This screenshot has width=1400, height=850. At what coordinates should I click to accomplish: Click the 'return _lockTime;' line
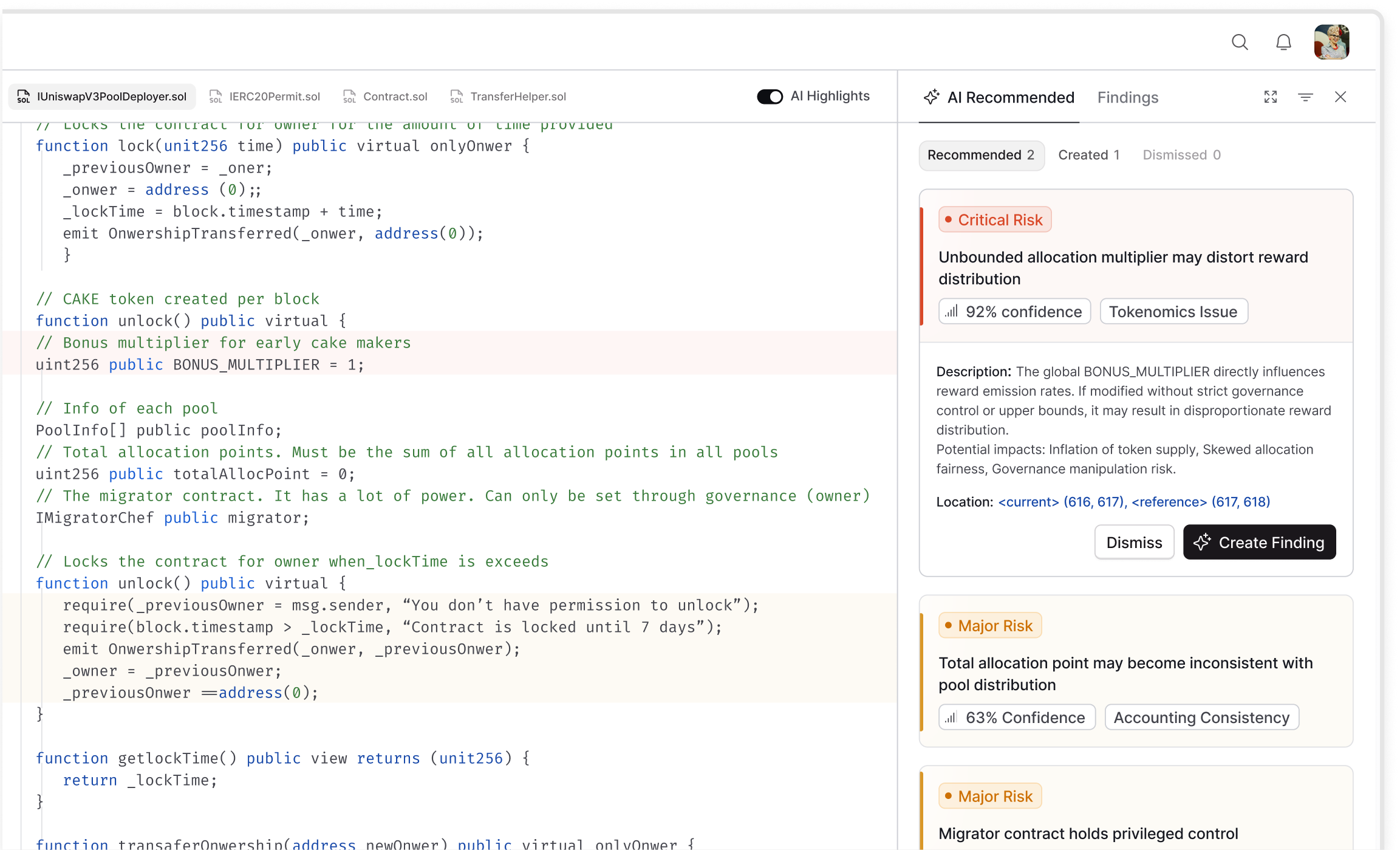click(140, 780)
